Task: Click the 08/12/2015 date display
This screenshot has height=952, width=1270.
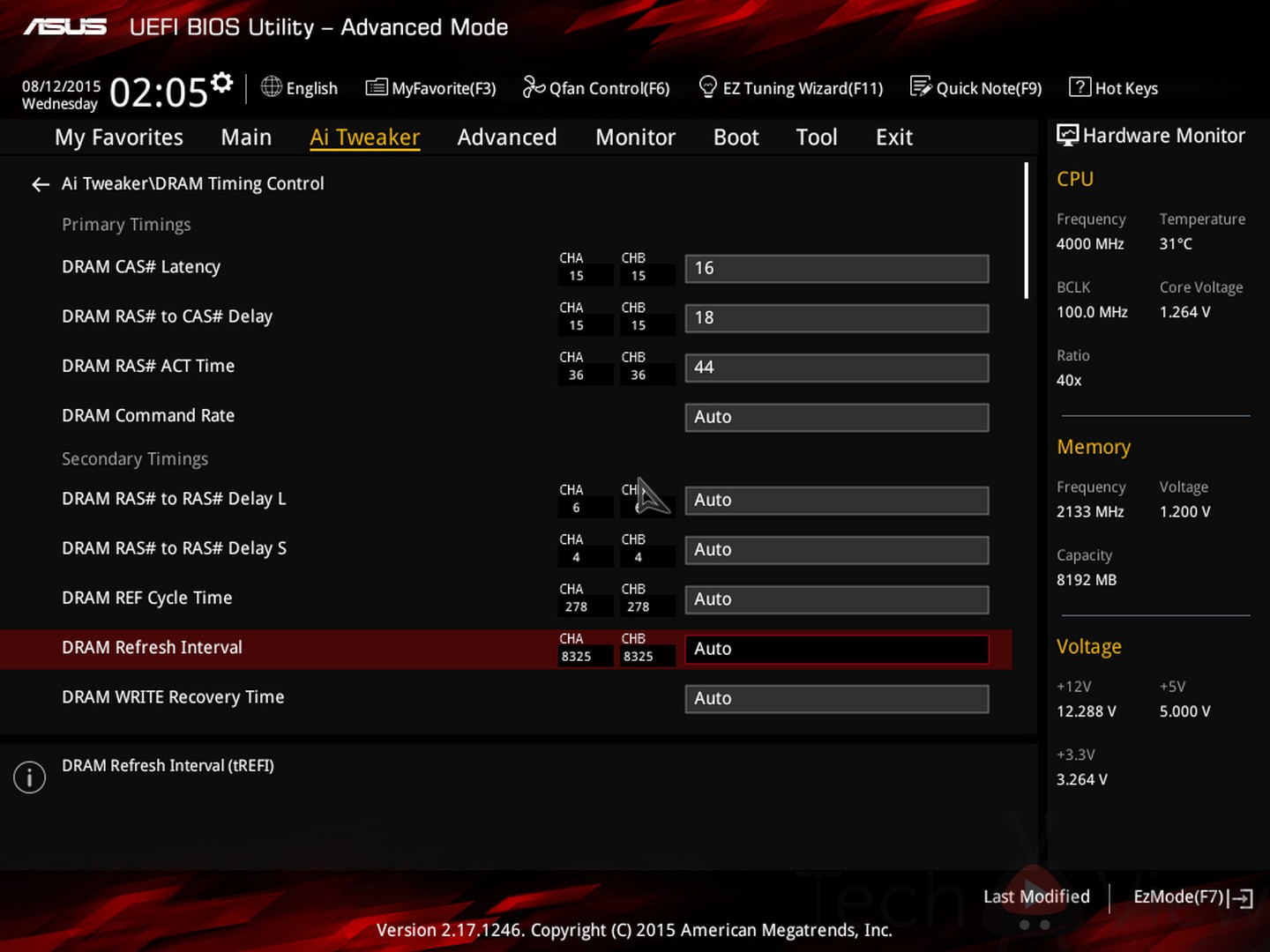Action: [x=62, y=86]
